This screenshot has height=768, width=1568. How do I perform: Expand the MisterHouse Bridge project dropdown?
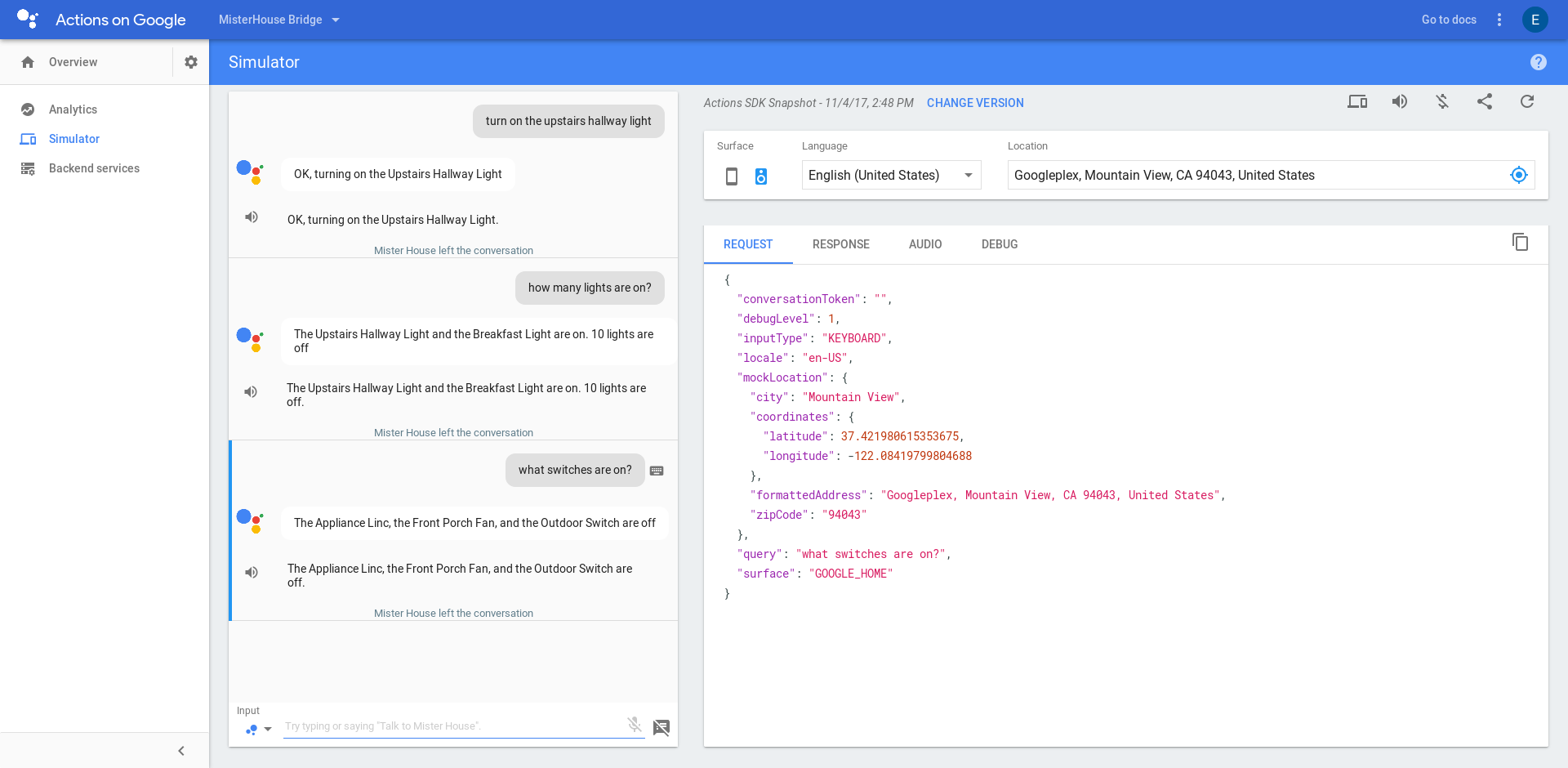[279, 20]
